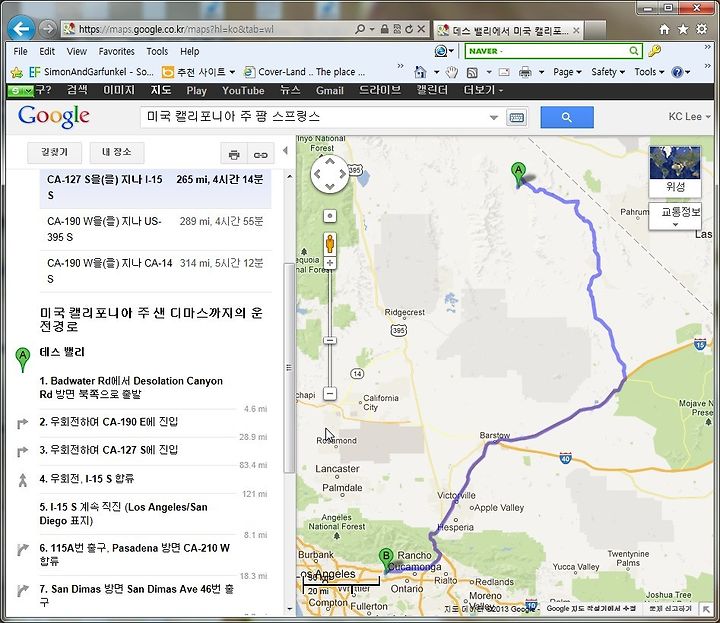The width and height of the screenshot is (720, 623).
Task: Open the browser Home icon at top right
Action: tap(664, 29)
